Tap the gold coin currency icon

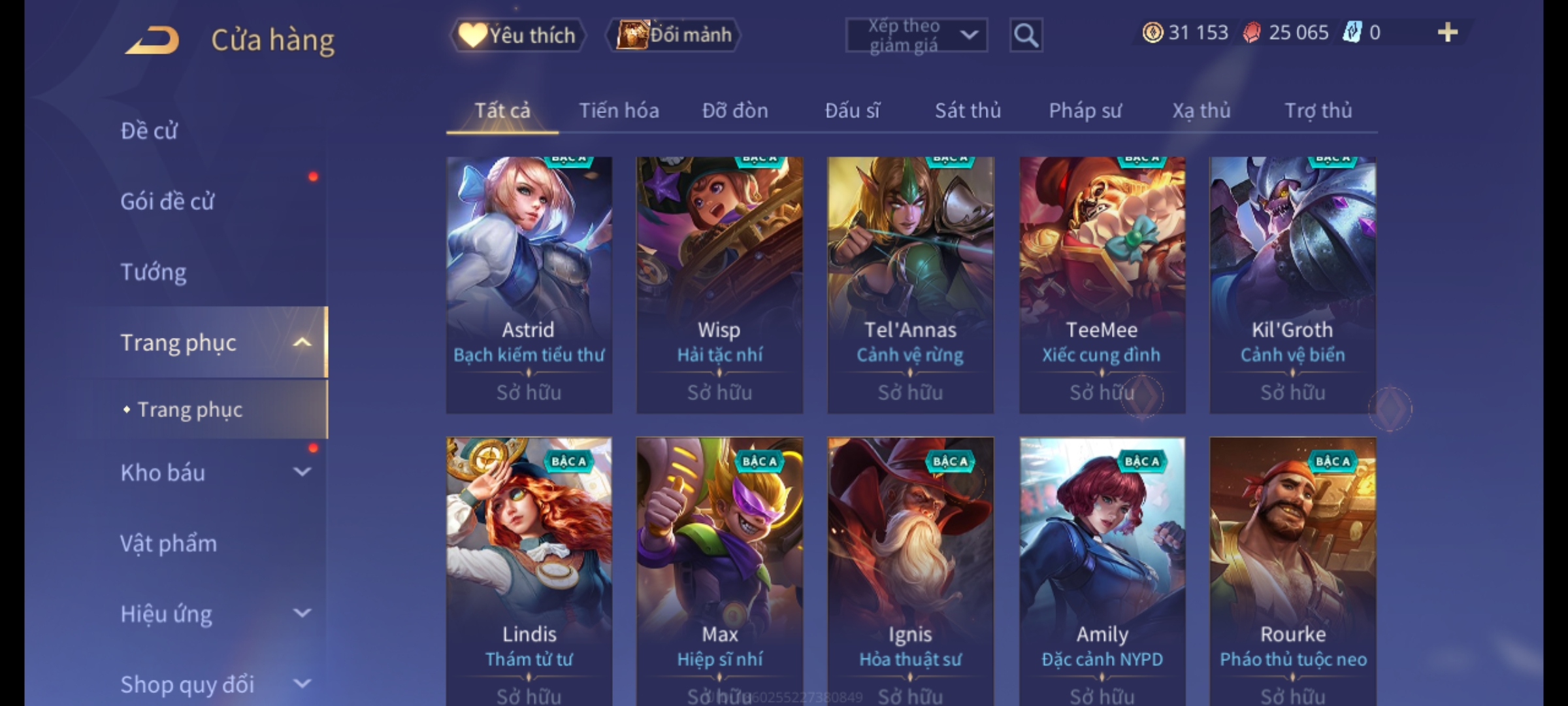click(1152, 33)
